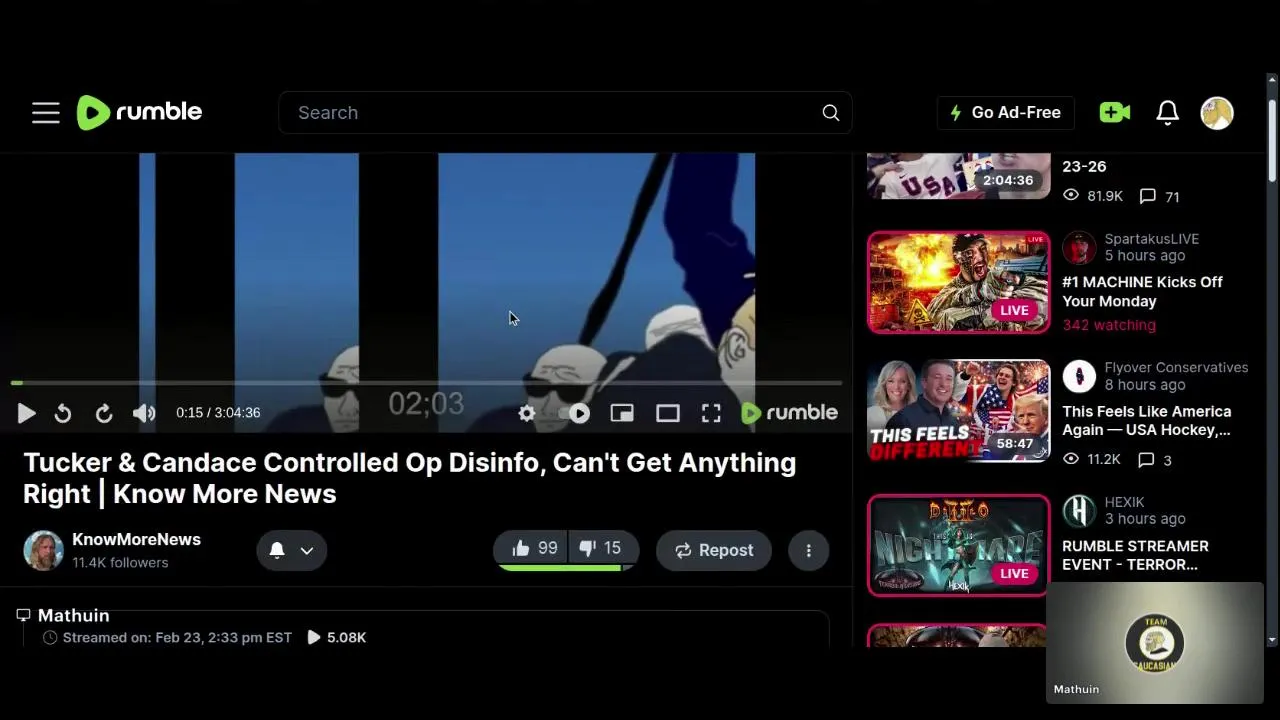Image resolution: width=1280 pixels, height=720 pixels.
Task: Click the search magnifier icon
Action: coord(831,113)
